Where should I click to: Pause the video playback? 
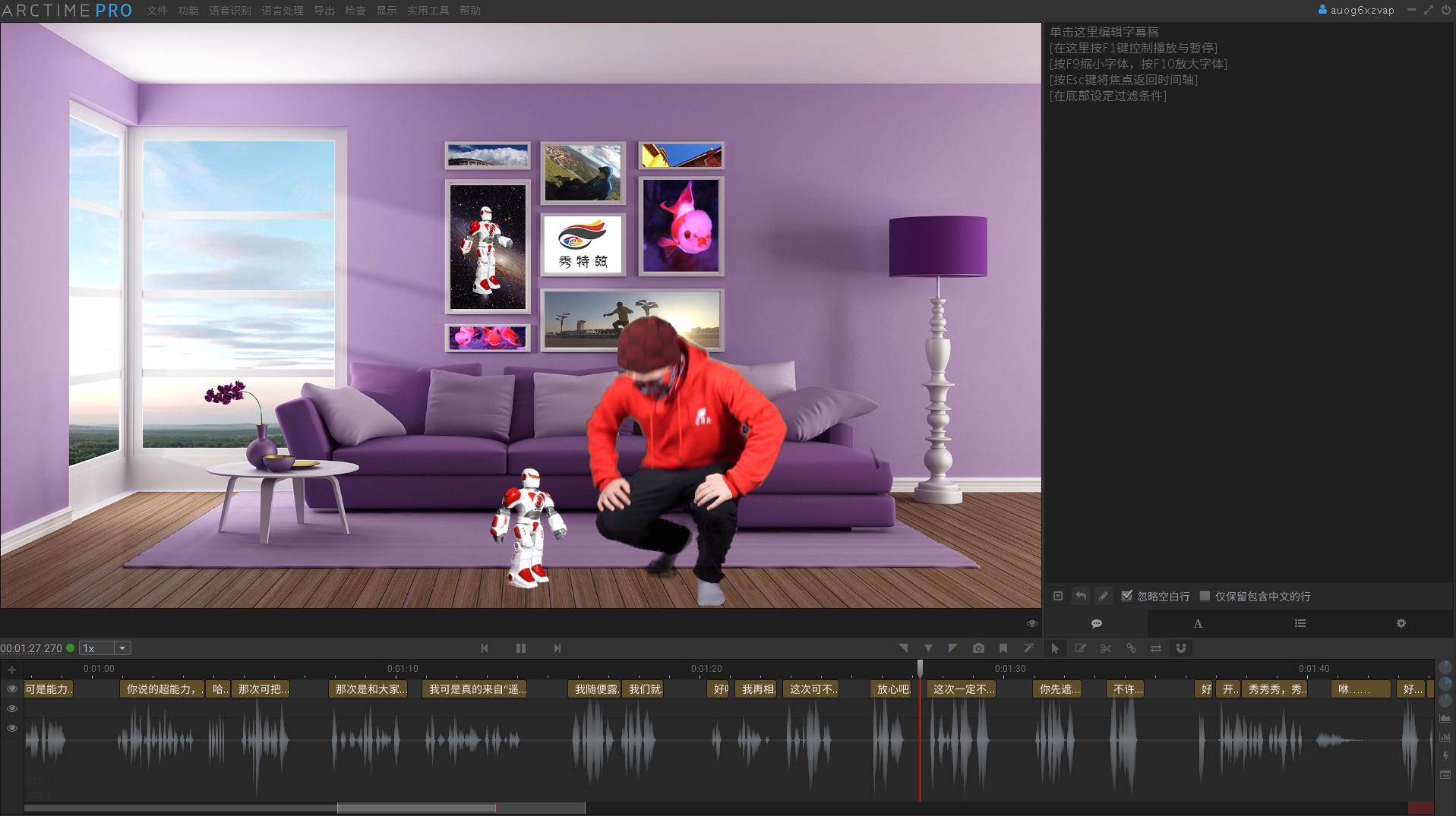pyautogui.click(x=521, y=648)
